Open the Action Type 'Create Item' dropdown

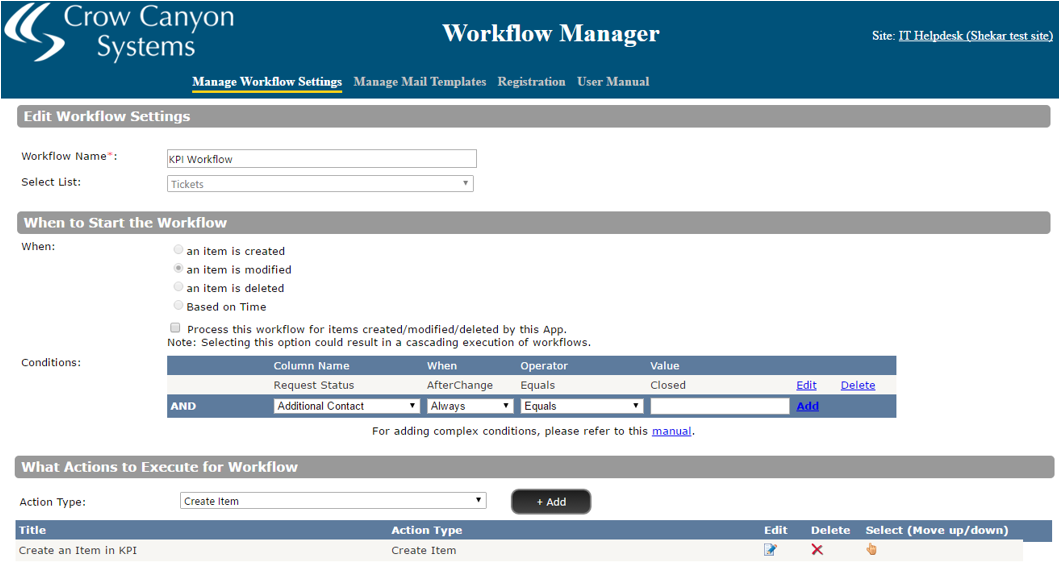pos(333,501)
